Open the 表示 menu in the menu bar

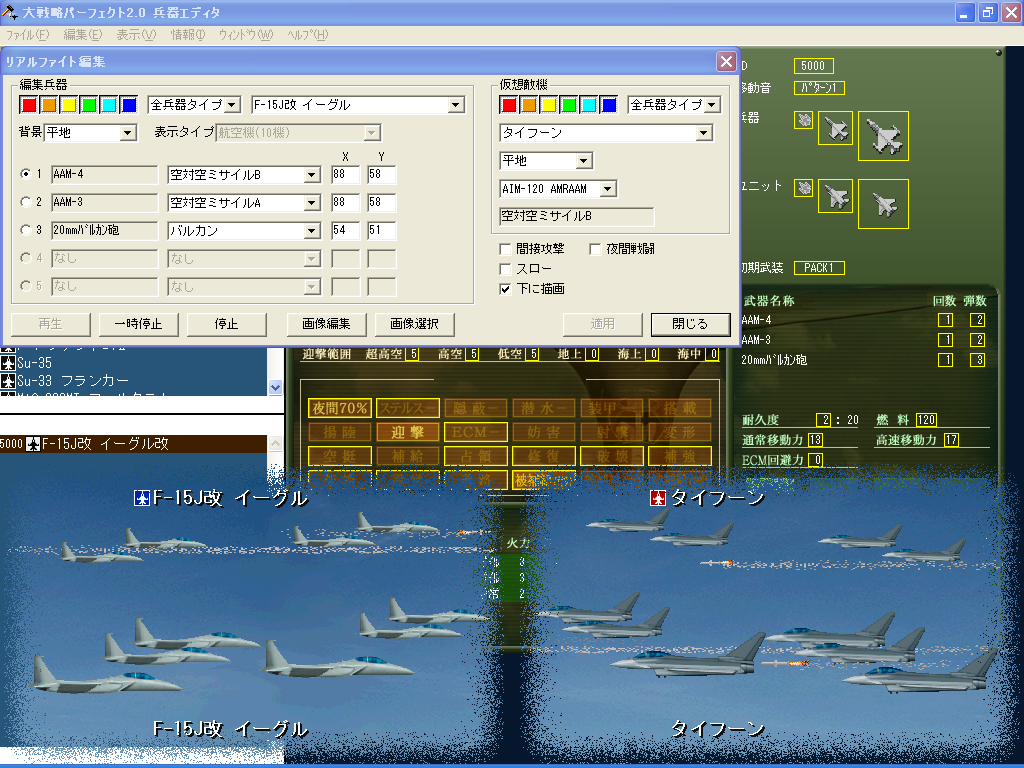tap(136, 35)
